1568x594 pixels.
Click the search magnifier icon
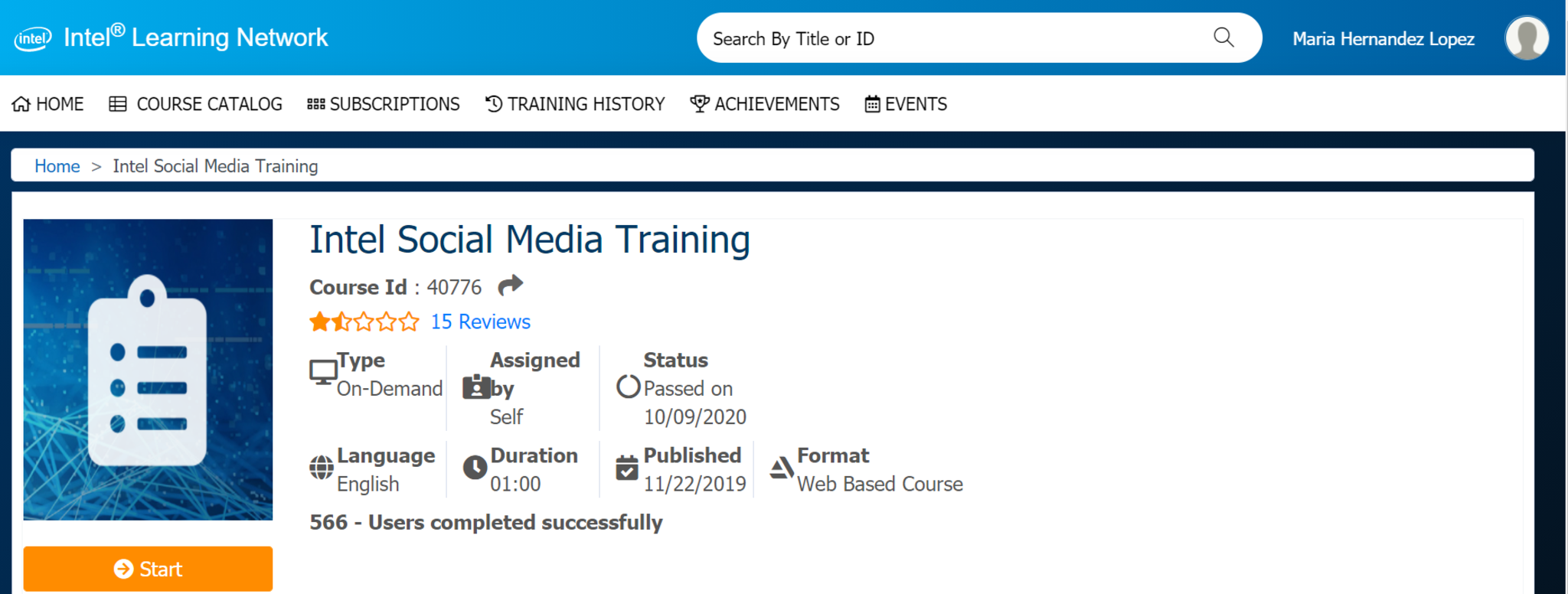point(1223,38)
